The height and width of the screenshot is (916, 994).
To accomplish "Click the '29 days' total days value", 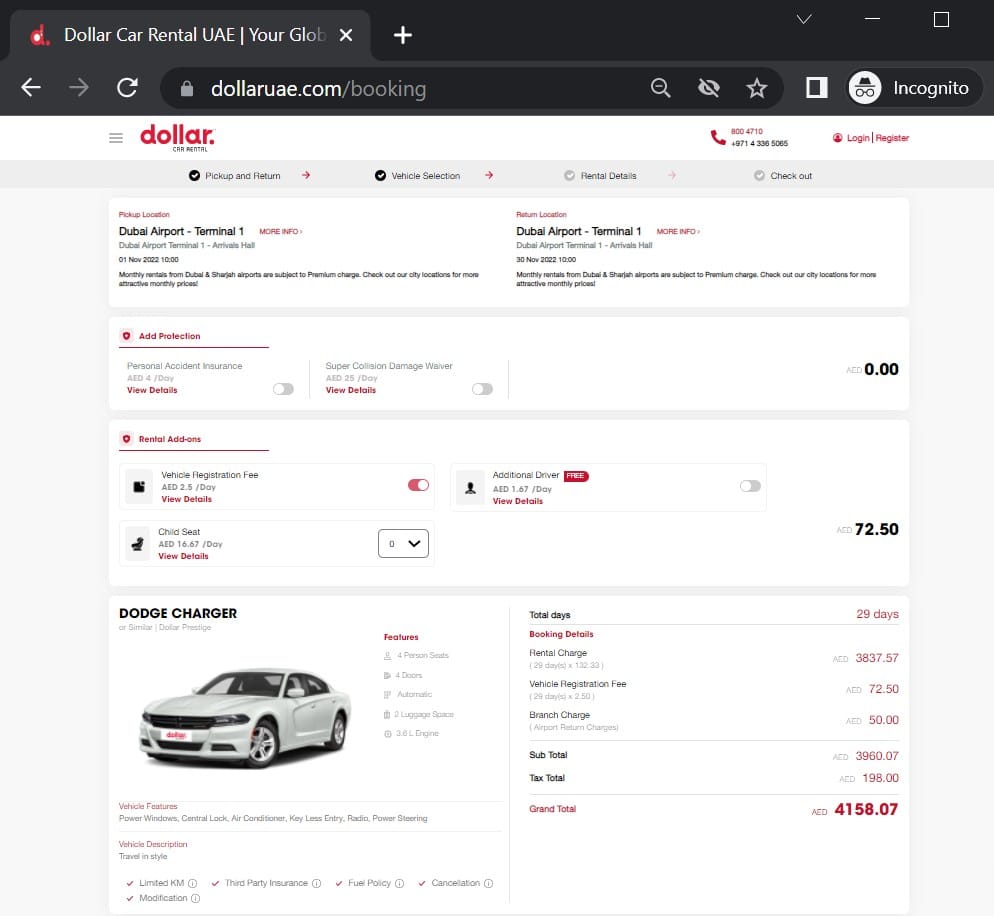I will (x=877, y=614).
